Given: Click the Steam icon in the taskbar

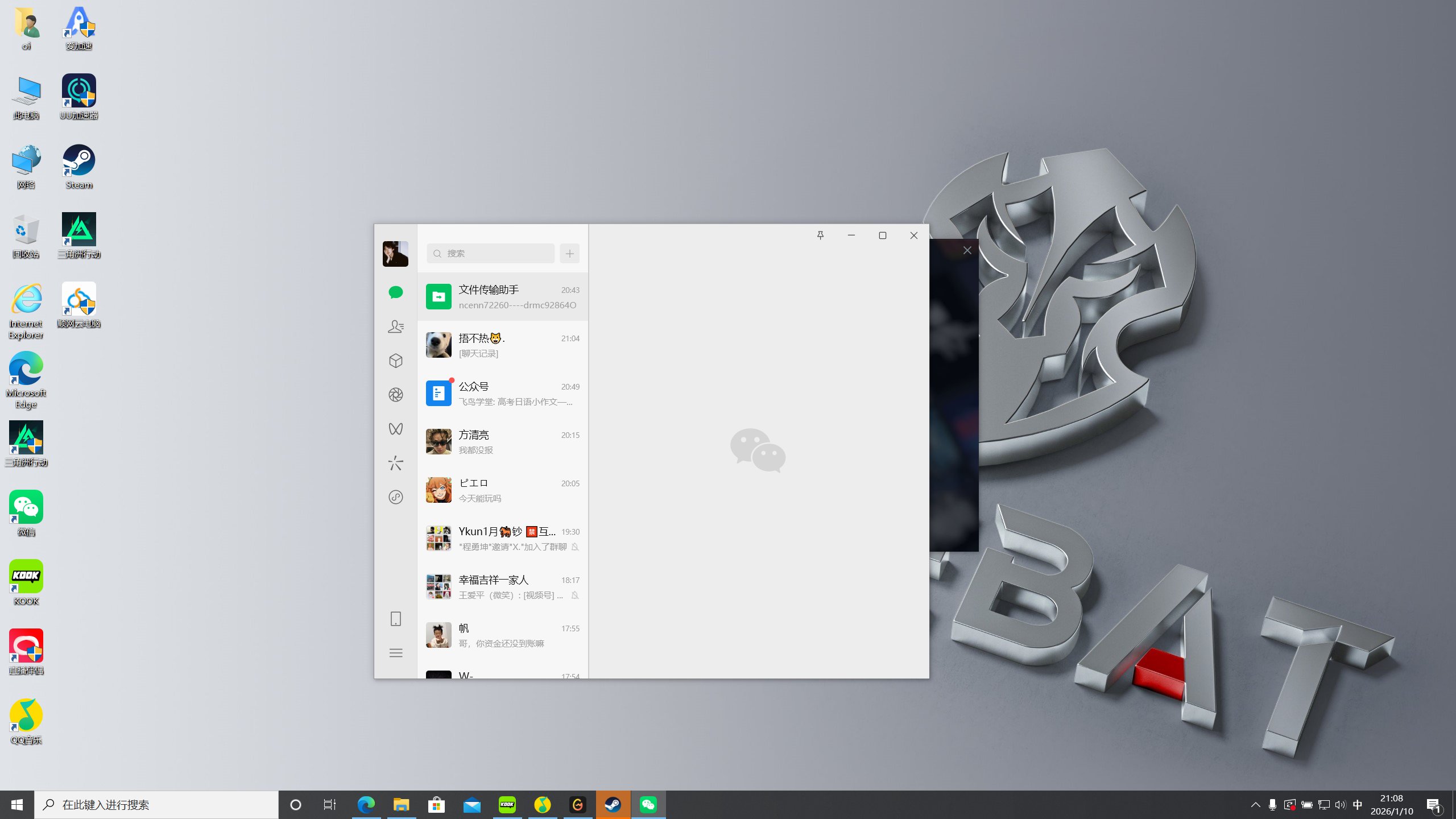Looking at the screenshot, I should coord(613,805).
